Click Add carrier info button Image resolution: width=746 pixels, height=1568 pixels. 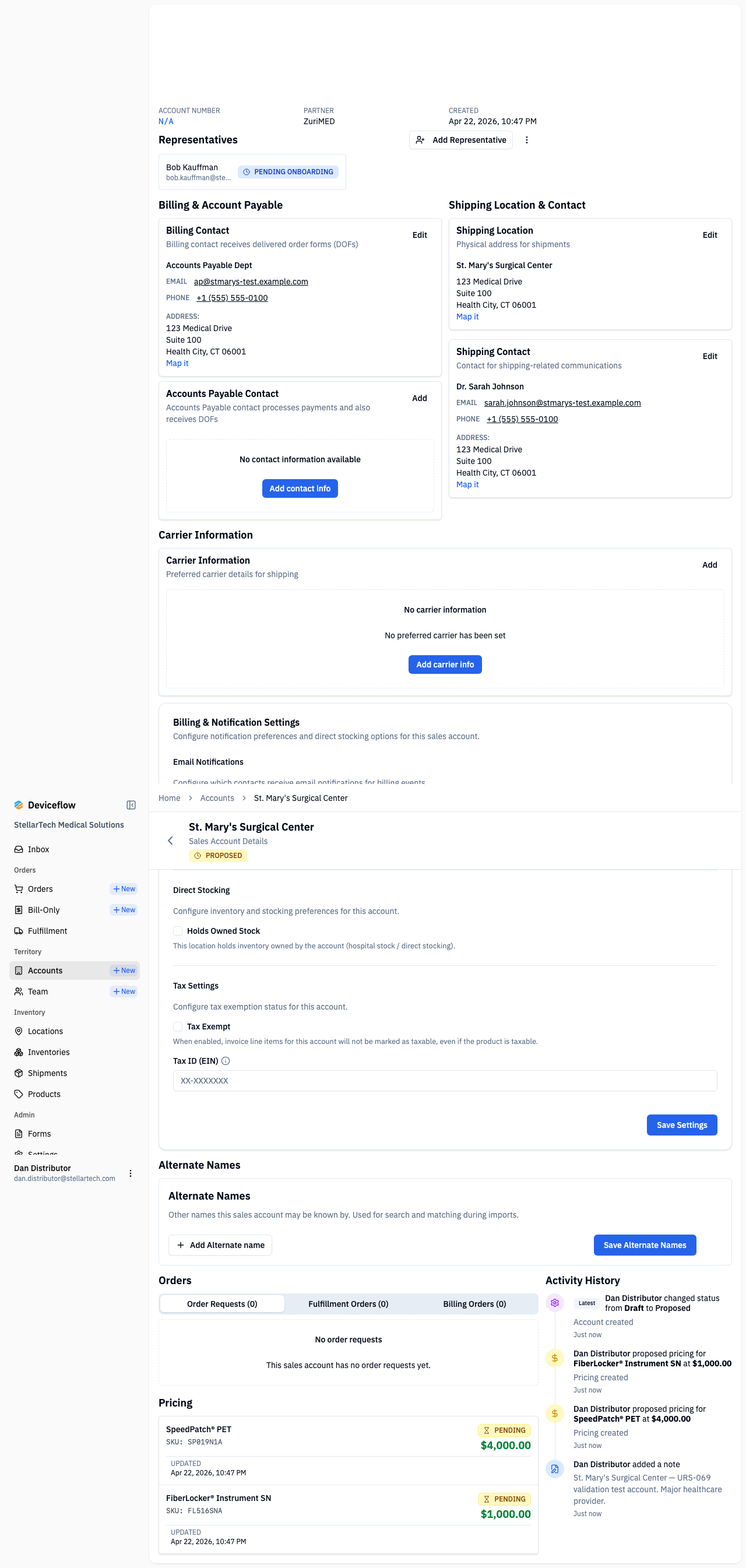[445, 664]
